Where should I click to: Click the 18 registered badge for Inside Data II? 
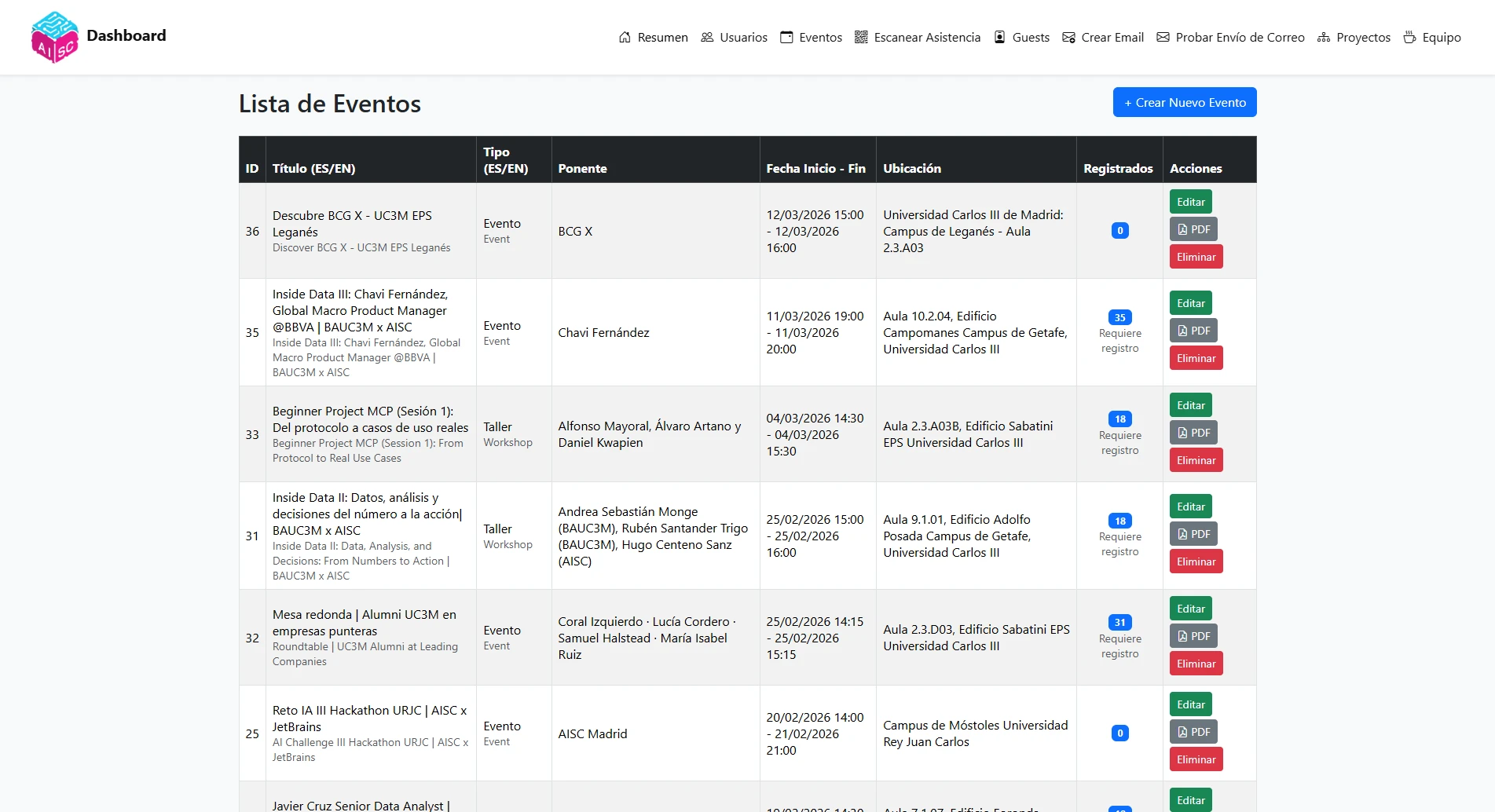click(x=1120, y=521)
